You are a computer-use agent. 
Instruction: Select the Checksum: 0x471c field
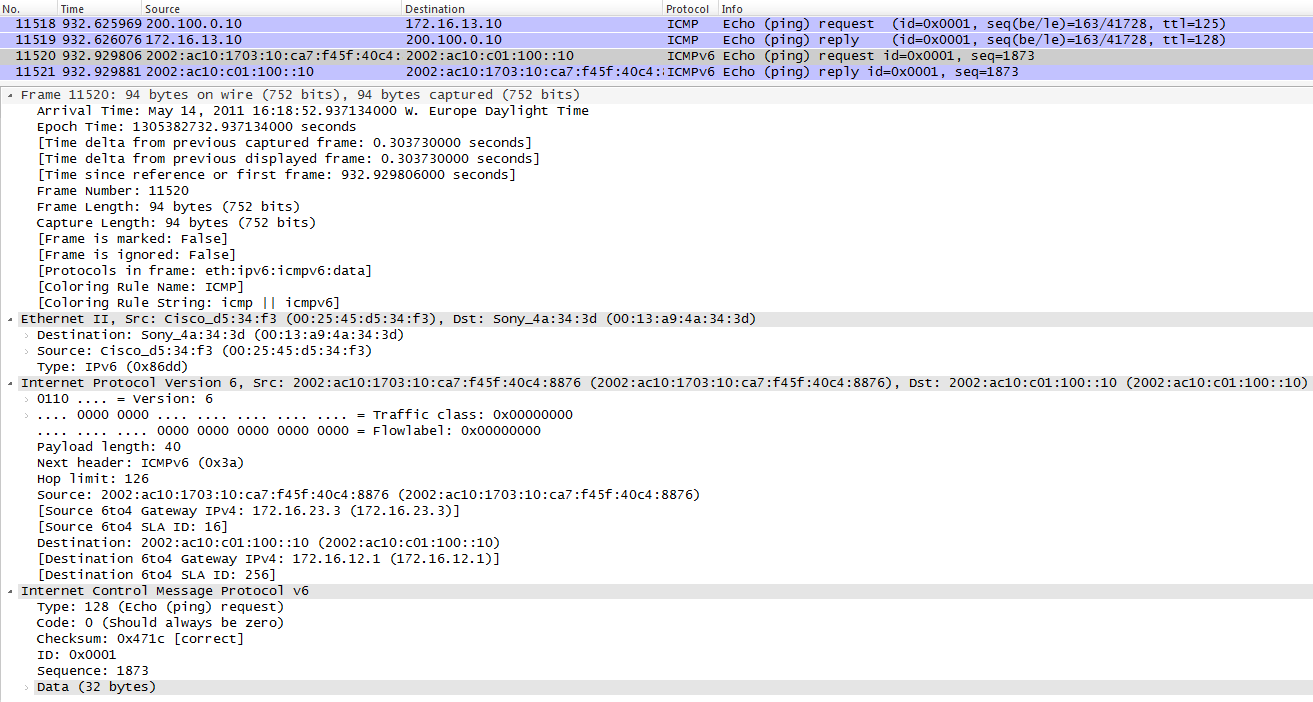[x=140, y=639]
